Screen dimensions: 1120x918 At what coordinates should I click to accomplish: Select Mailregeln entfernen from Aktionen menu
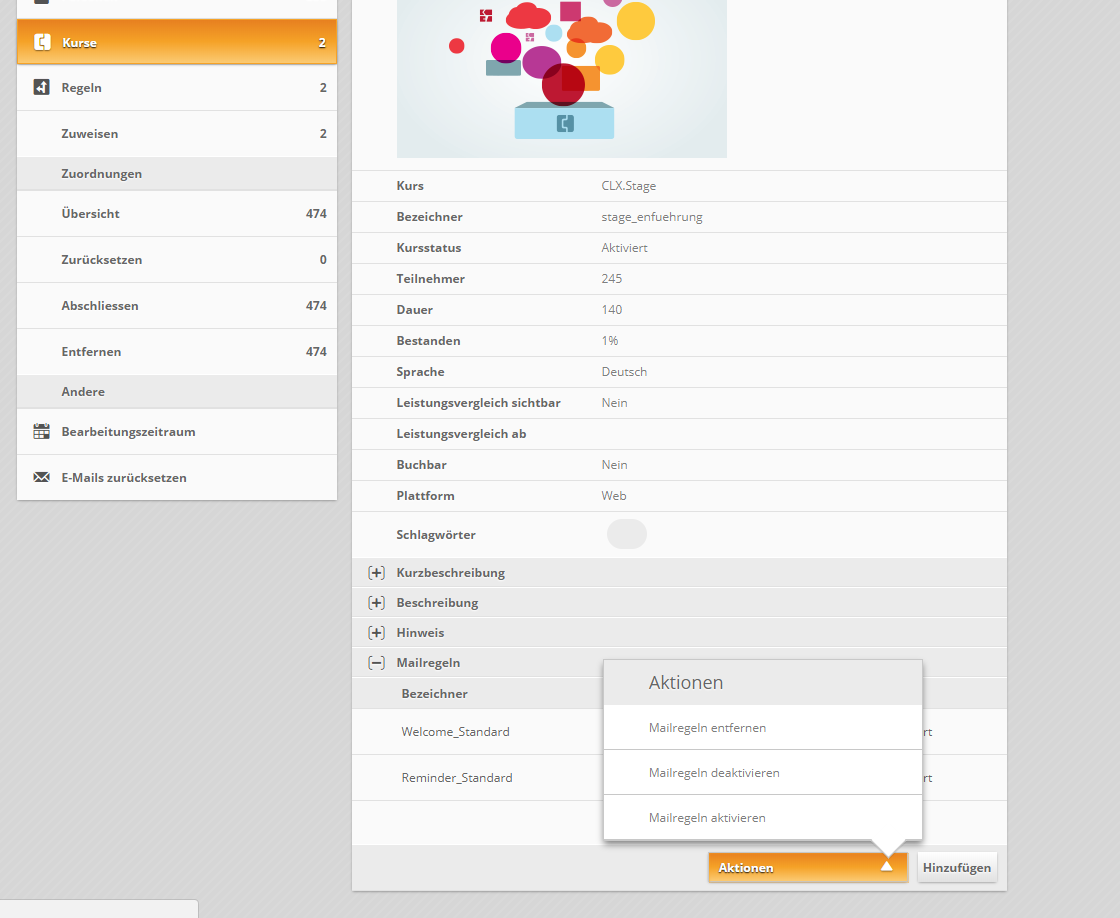pos(707,728)
